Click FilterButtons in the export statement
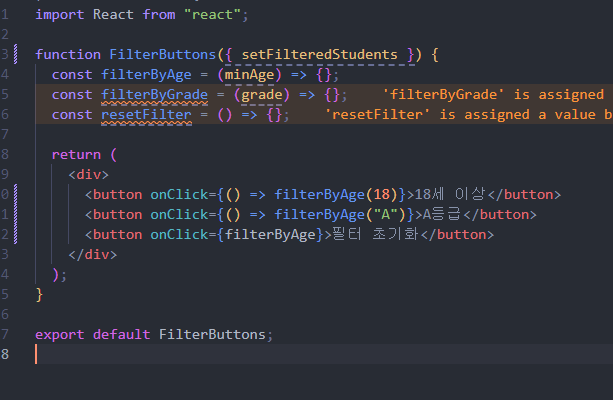 click(x=212, y=334)
